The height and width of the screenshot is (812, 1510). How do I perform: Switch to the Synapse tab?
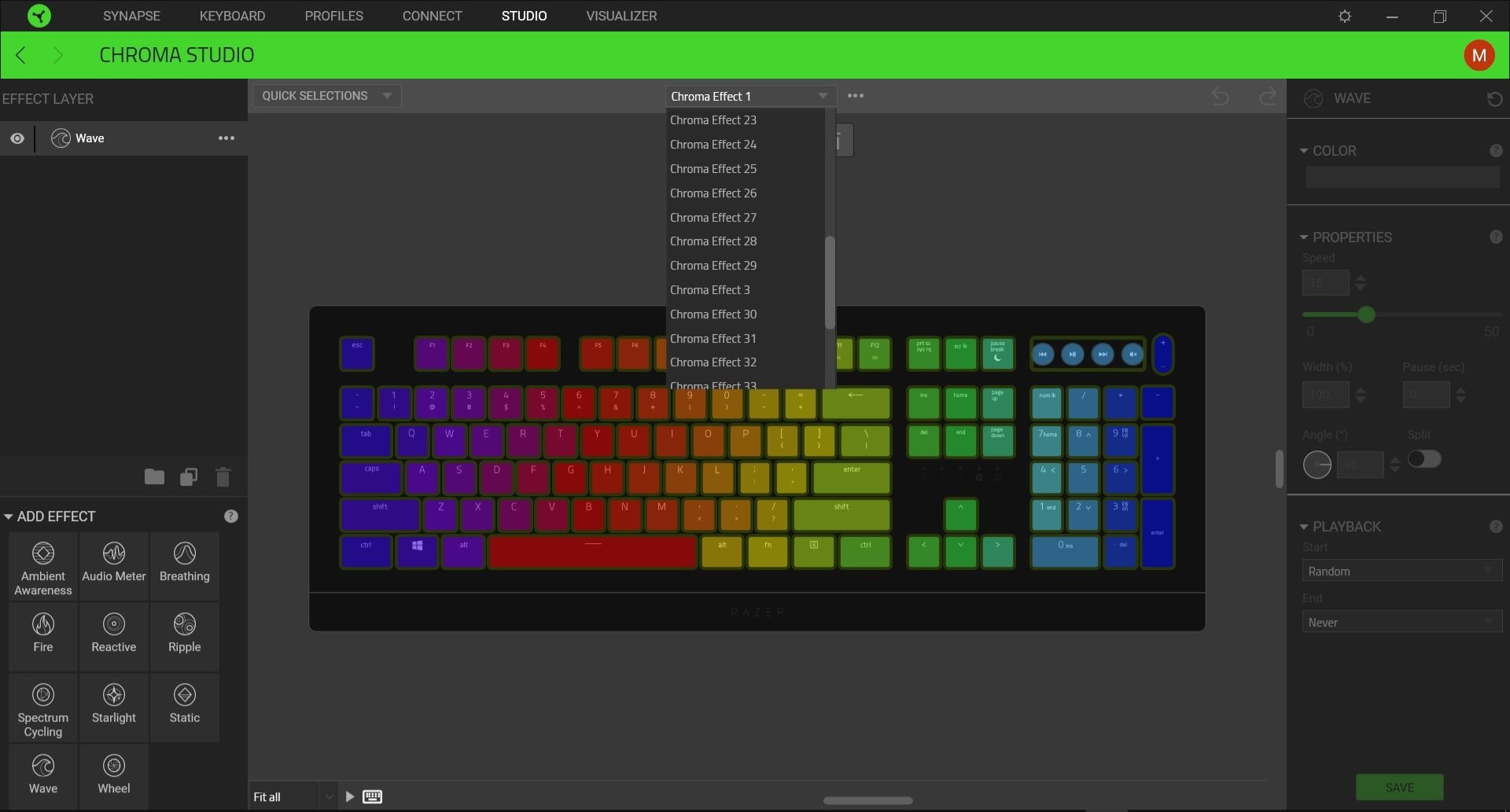[131, 16]
